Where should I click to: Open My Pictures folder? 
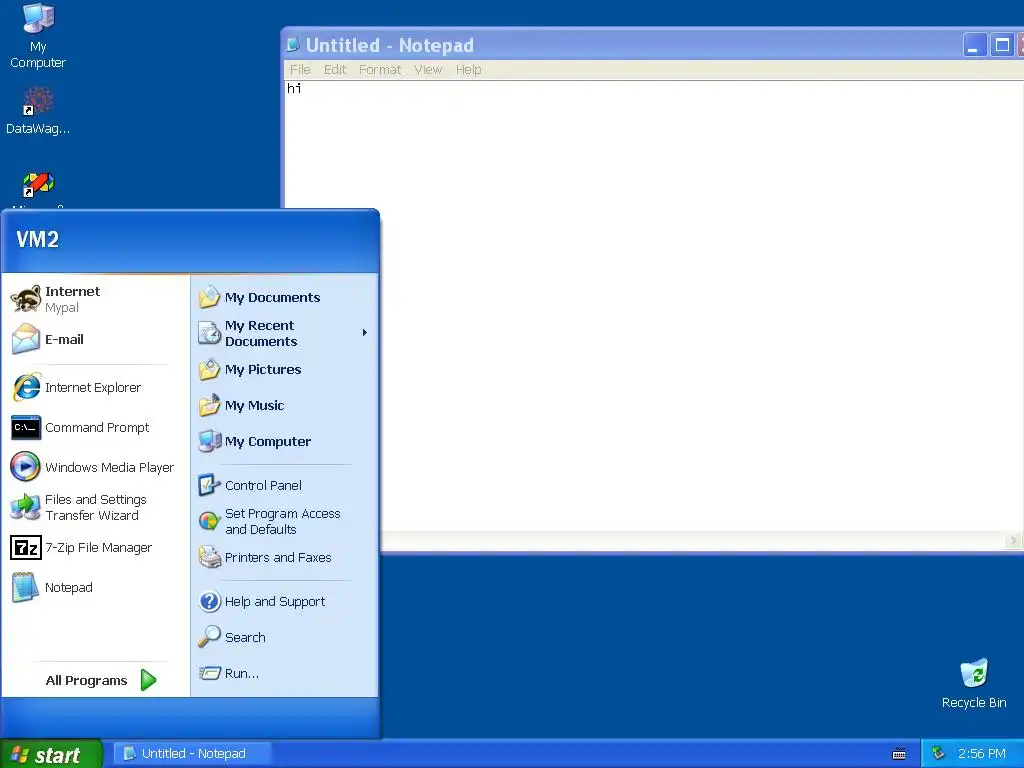point(284,370)
